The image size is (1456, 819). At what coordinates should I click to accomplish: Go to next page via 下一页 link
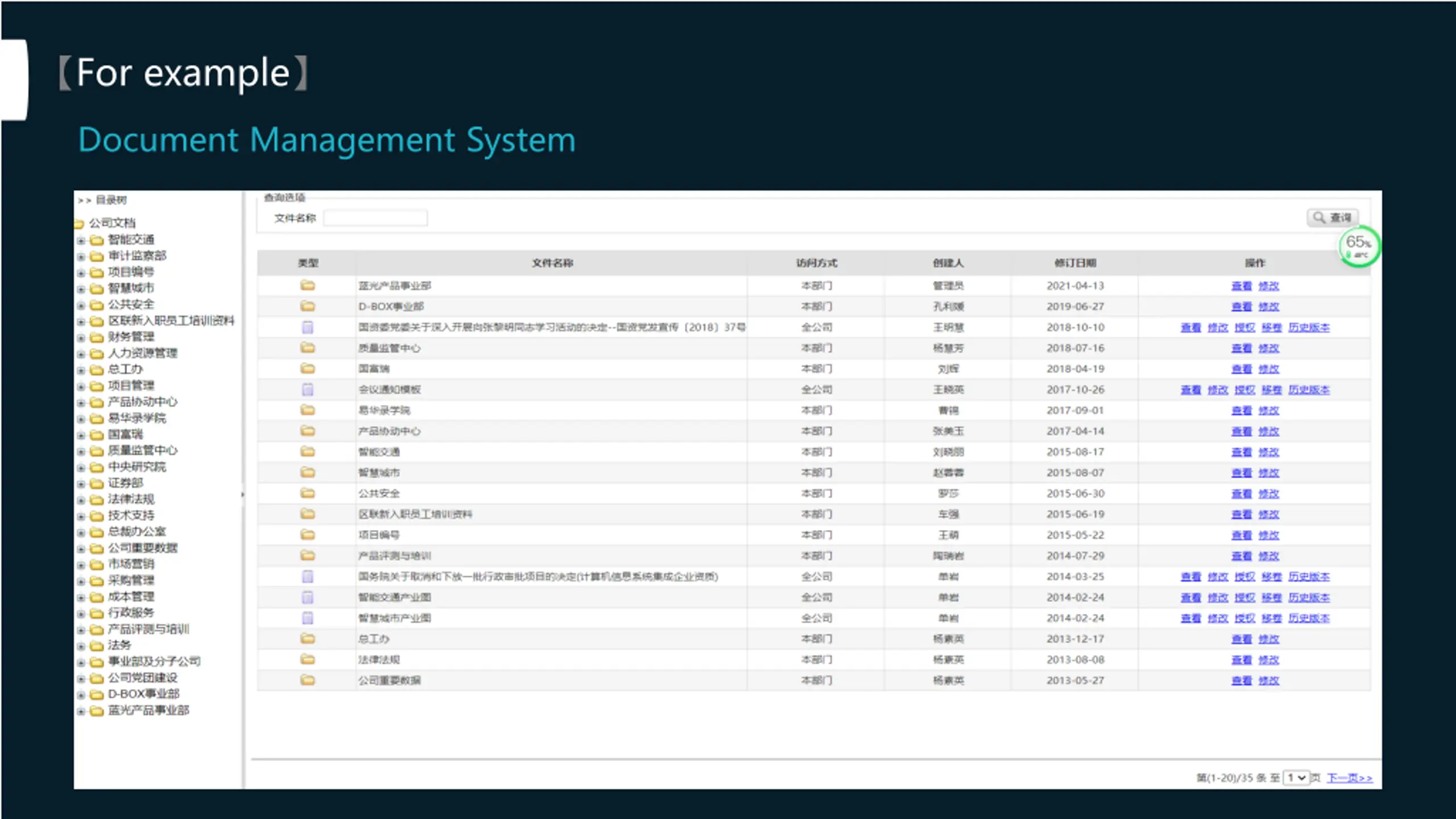tap(1350, 777)
